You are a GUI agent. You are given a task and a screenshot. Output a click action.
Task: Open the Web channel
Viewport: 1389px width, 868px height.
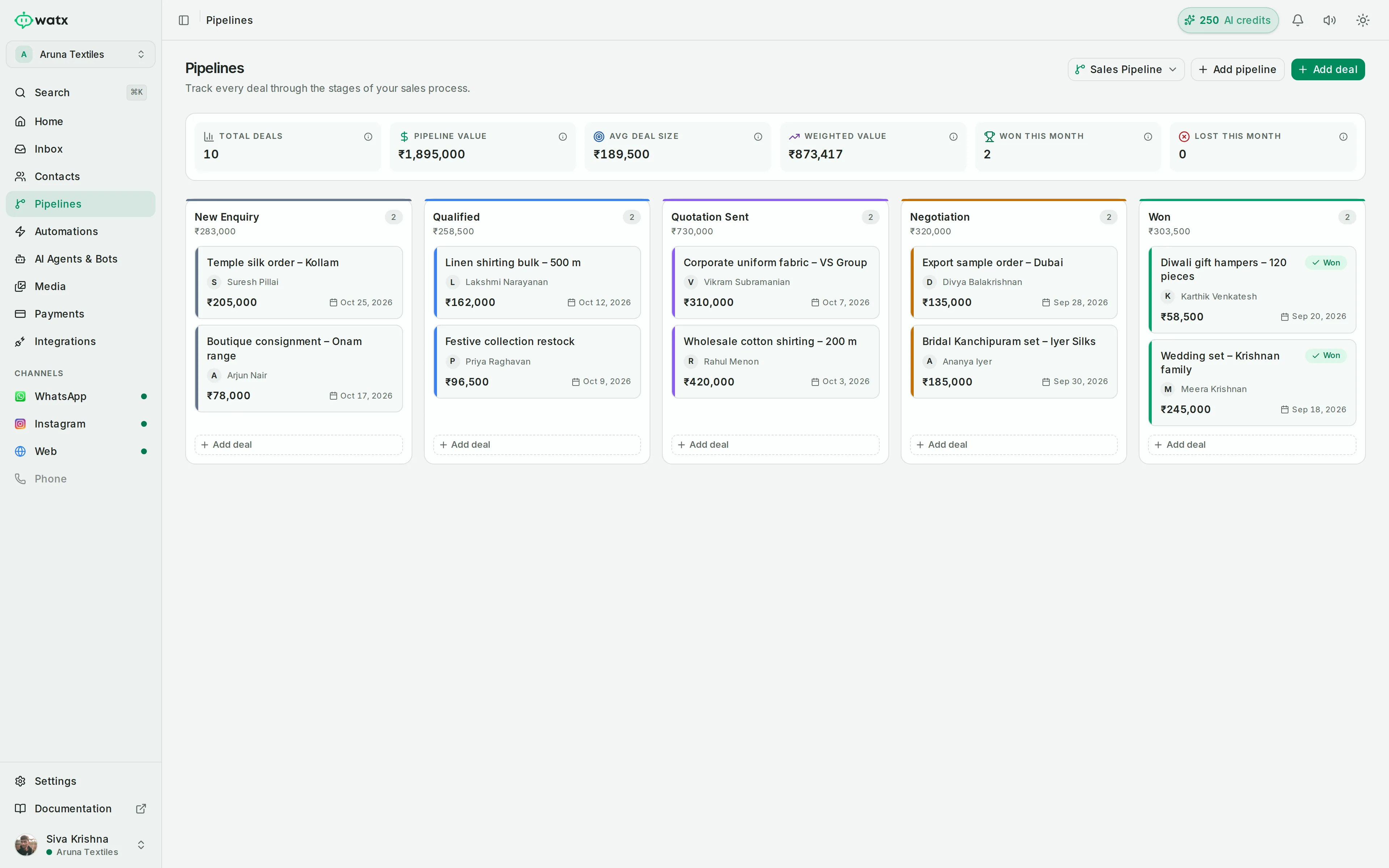pos(80,451)
